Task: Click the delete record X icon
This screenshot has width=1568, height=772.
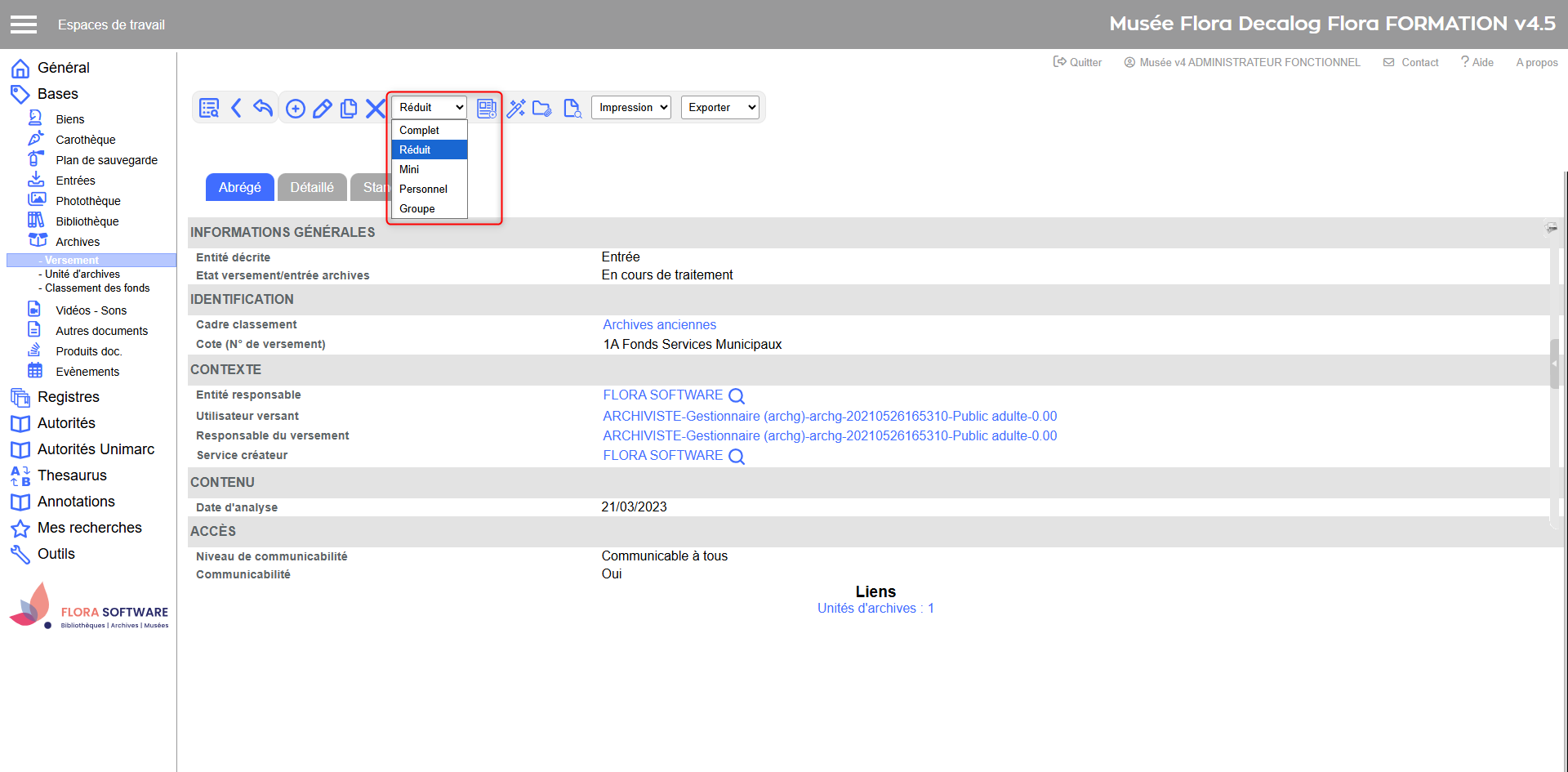Action: pyautogui.click(x=375, y=109)
